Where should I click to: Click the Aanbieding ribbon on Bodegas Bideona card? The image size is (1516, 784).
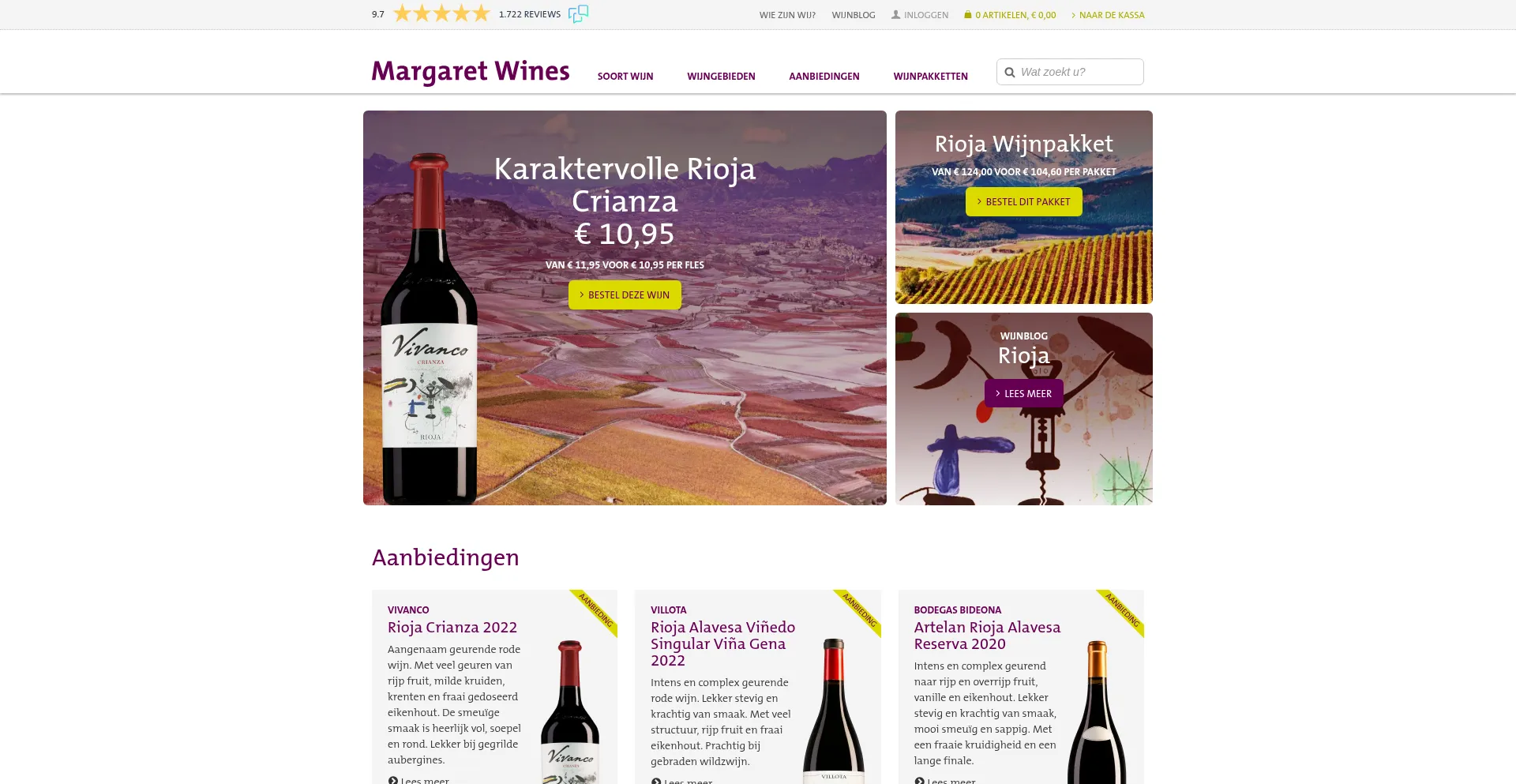(x=1122, y=611)
